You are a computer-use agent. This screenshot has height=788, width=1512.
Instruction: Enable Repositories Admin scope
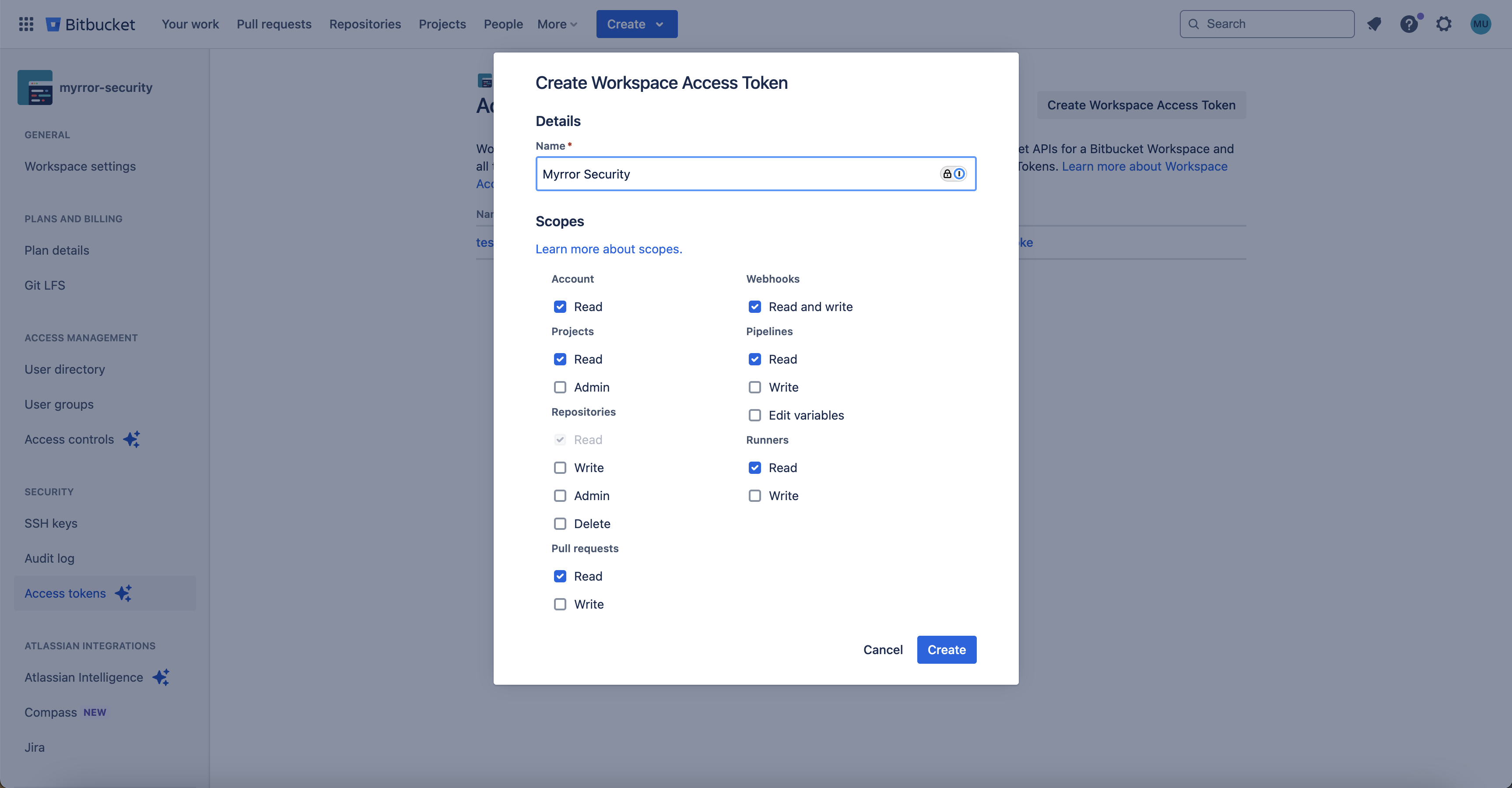tap(560, 496)
